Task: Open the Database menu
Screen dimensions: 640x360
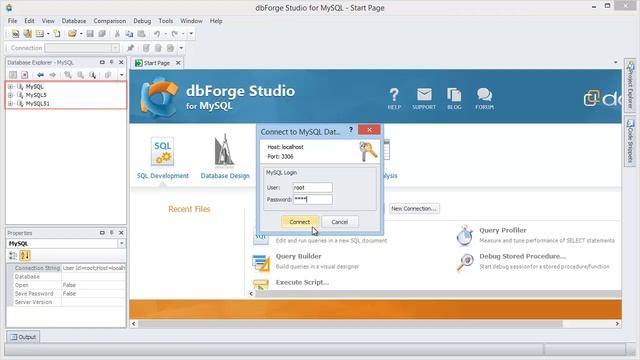Action: [74, 21]
